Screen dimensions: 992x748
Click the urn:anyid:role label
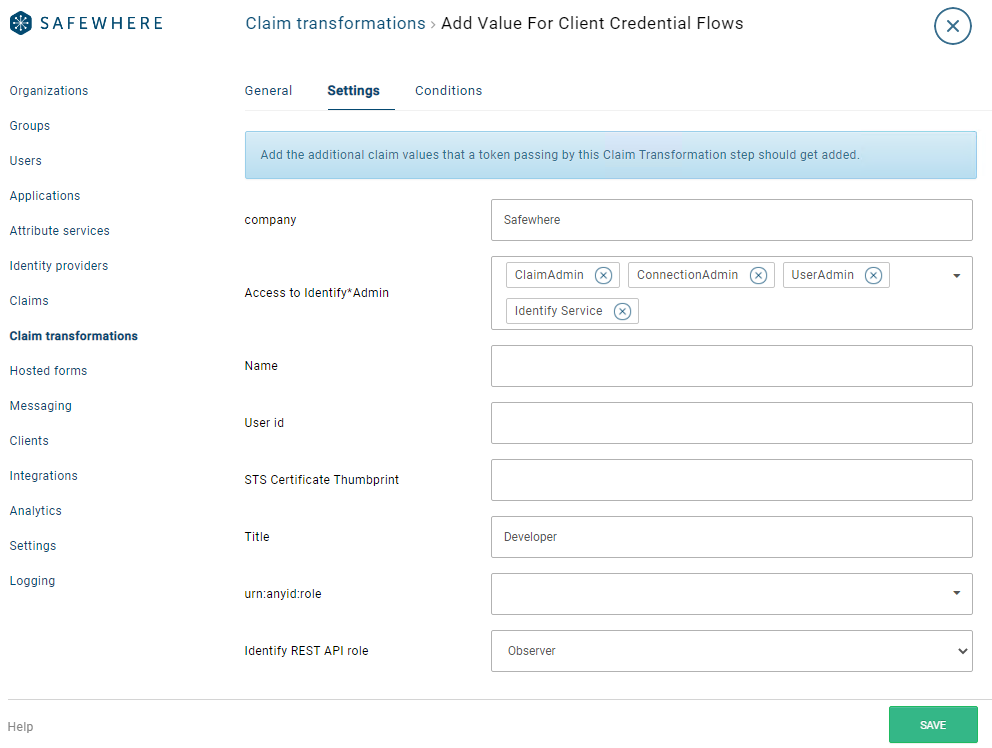coord(283,594)
